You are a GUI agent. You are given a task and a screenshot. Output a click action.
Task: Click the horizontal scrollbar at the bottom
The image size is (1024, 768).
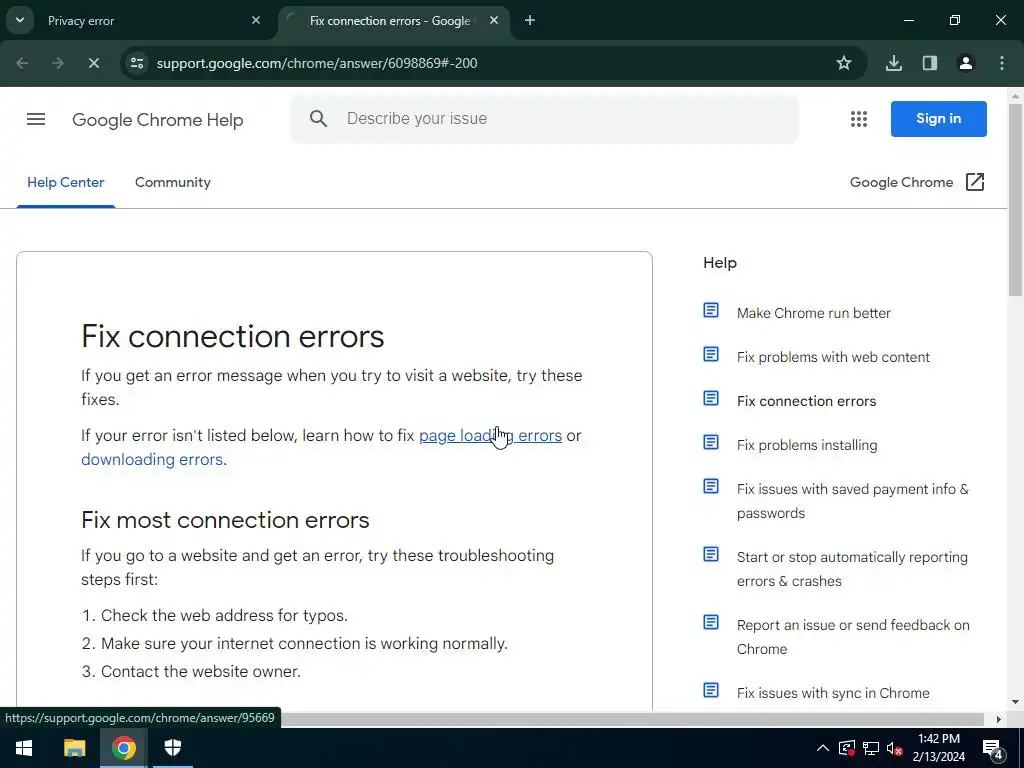[x=632, y=719]
